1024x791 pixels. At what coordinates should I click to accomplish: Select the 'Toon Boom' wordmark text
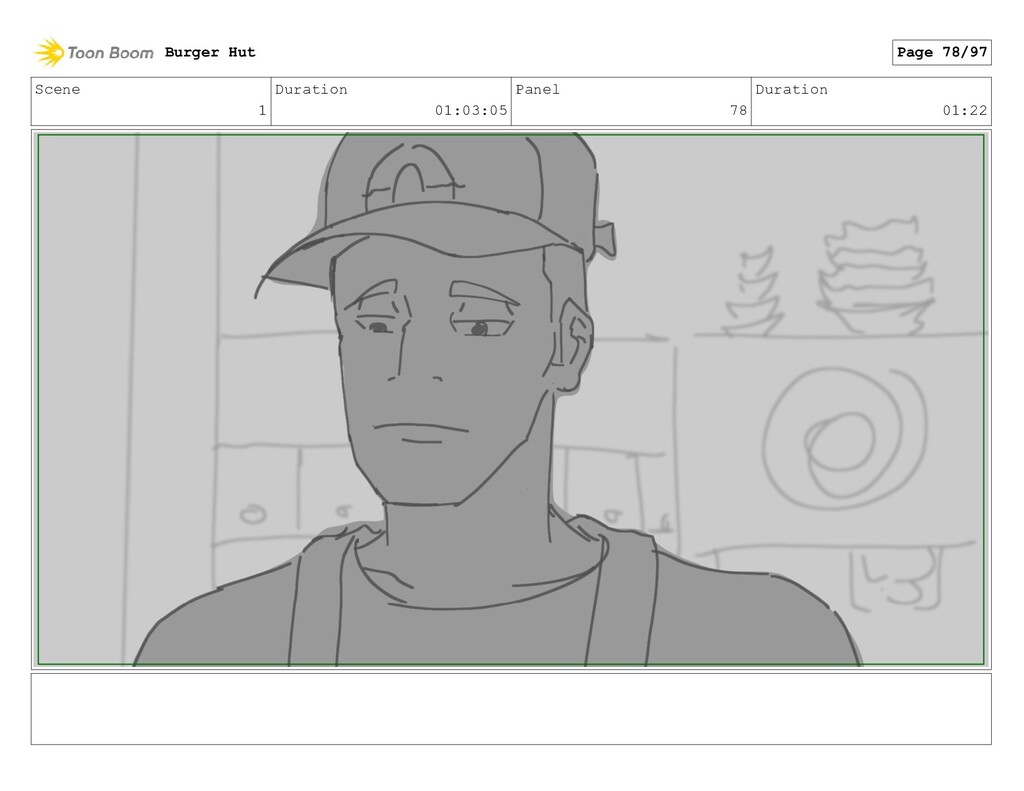[110, 53]
